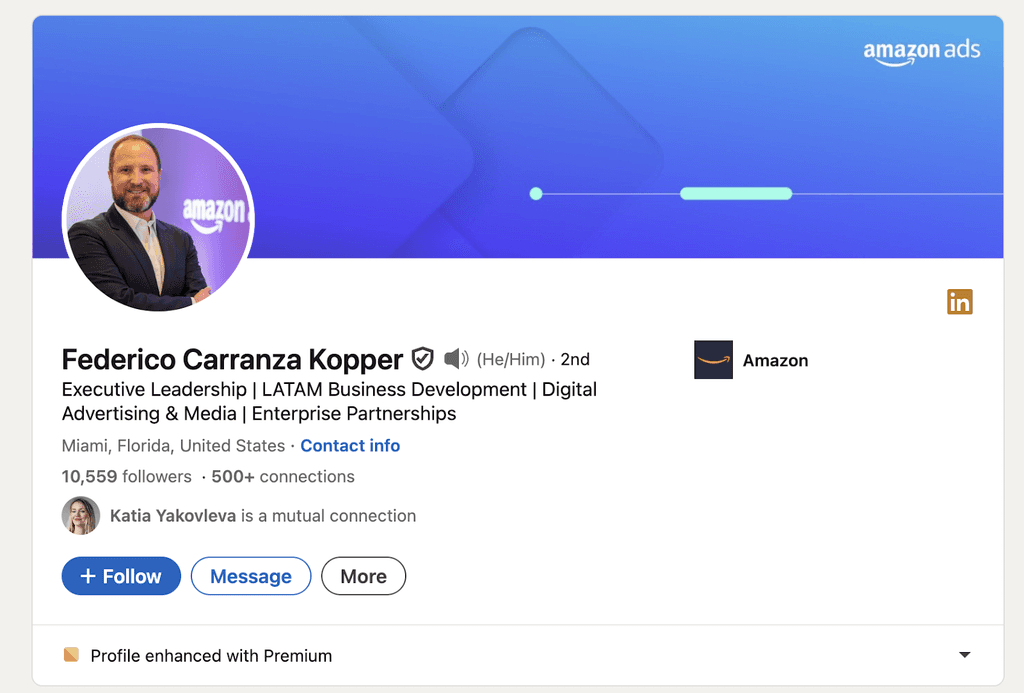Open the Amazon company page
1024x693 pixels.
pos(775,360)
